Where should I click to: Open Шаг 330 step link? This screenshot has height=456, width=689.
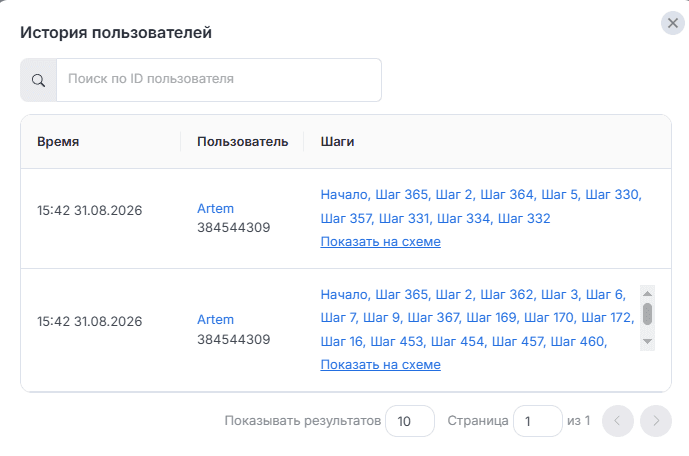pos(612,194)
